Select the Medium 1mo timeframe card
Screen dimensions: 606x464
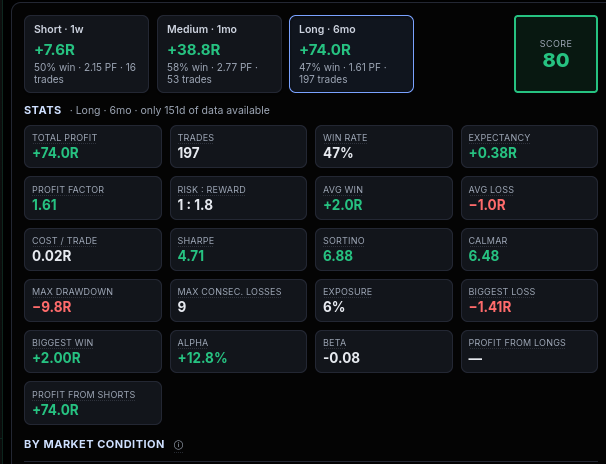click(219, 54)
